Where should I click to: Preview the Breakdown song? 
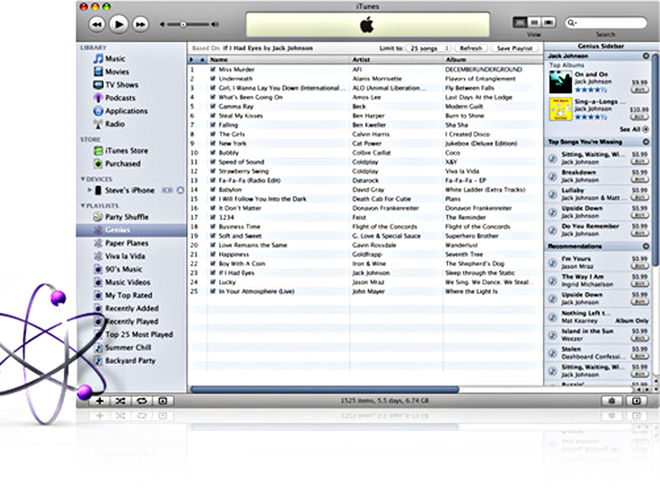pos(553,176)
